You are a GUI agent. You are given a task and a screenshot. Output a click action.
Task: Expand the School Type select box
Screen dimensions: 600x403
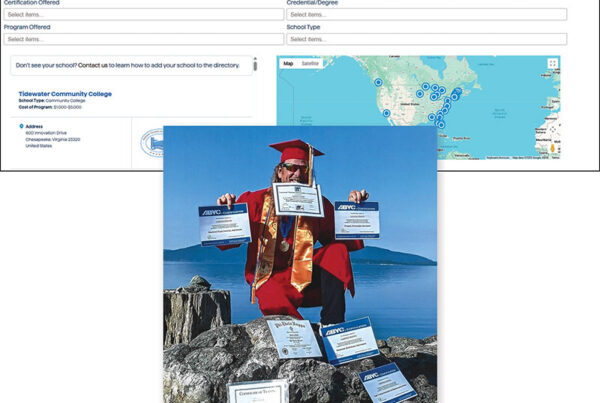426,39
